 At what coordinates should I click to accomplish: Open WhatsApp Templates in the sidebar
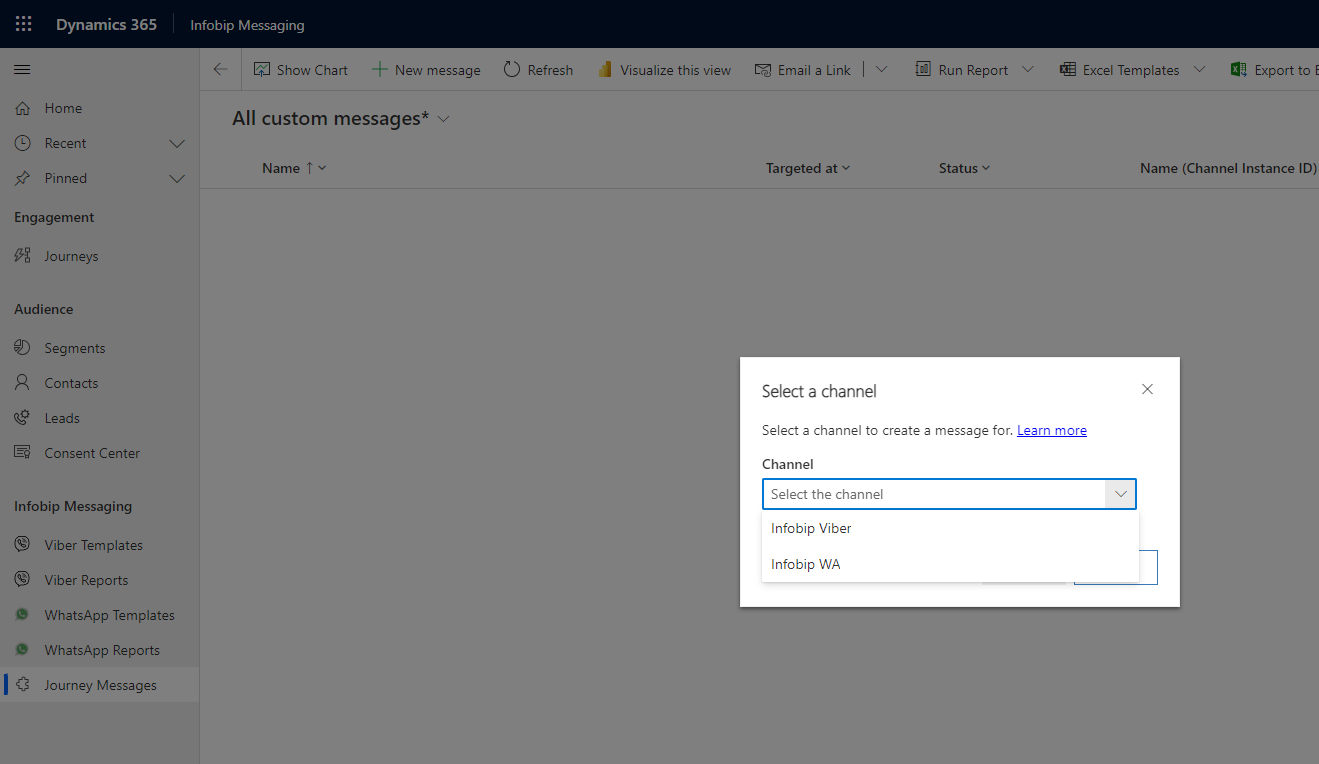pyautogui.click(x=110, y=614)
